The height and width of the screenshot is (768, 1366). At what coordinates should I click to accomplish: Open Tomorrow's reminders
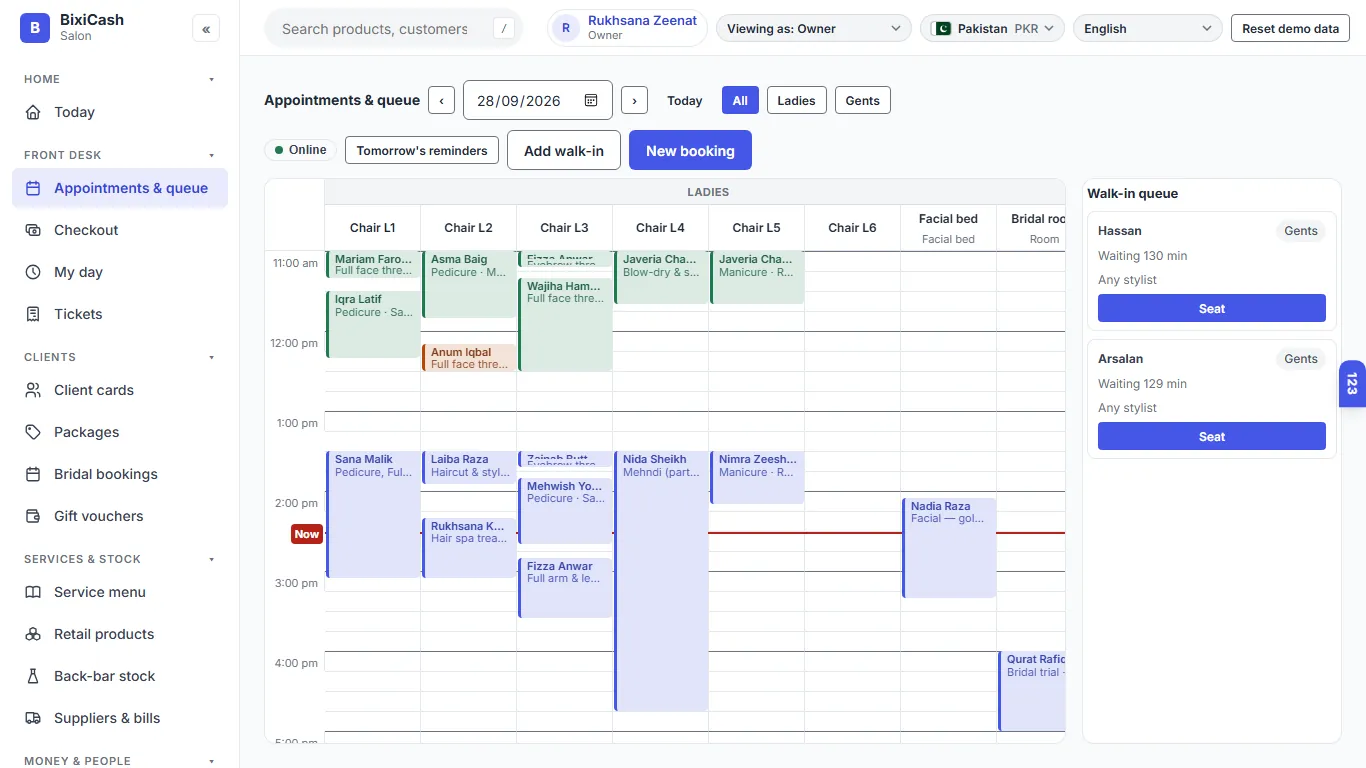pos(422,150)
